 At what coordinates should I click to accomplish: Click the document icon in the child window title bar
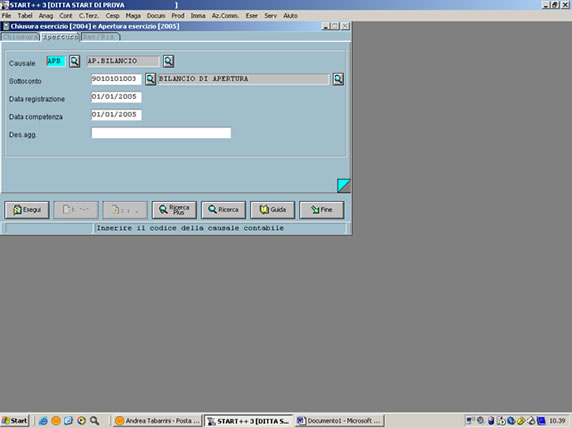pos(5,26)
